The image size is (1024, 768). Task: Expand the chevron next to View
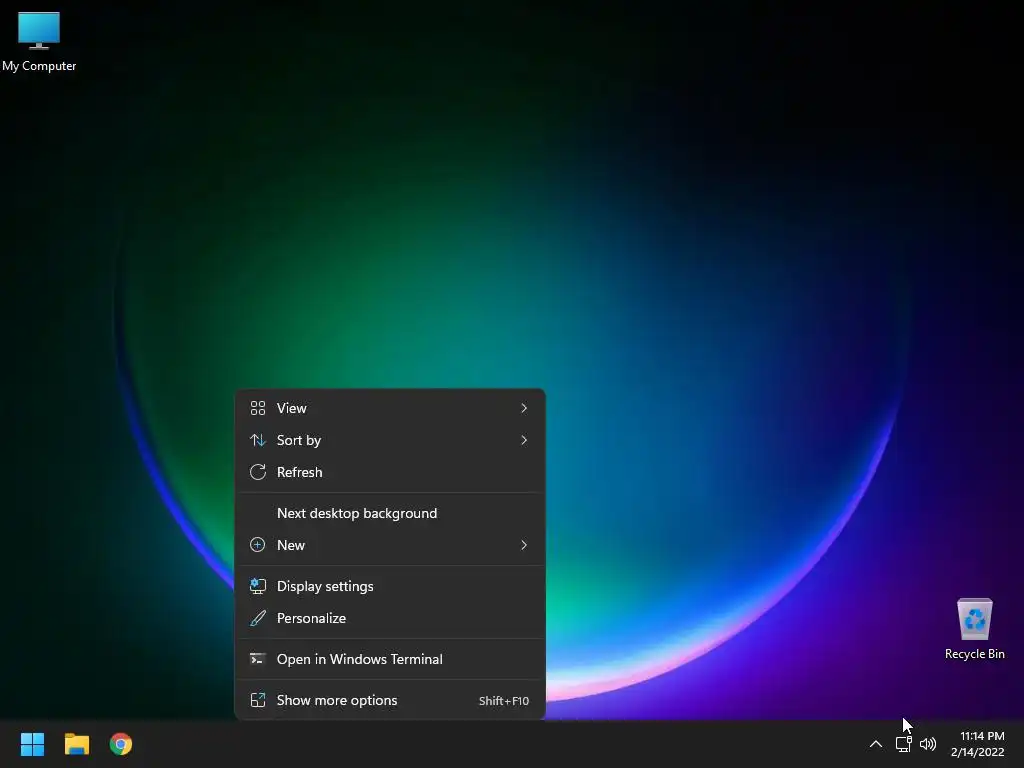524,408
